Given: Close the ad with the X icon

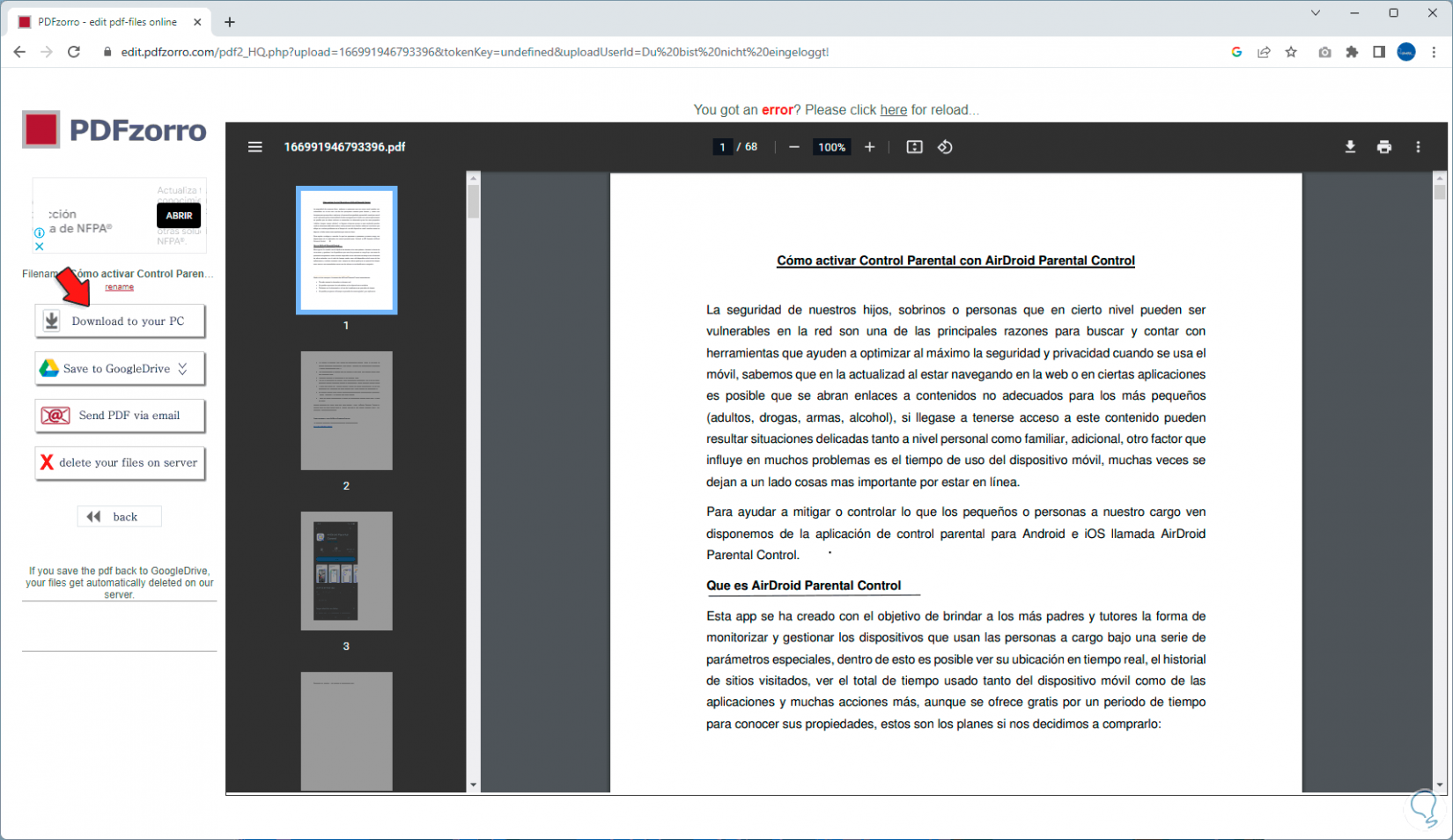Looking at the screenshot, I should coord(39,247).
